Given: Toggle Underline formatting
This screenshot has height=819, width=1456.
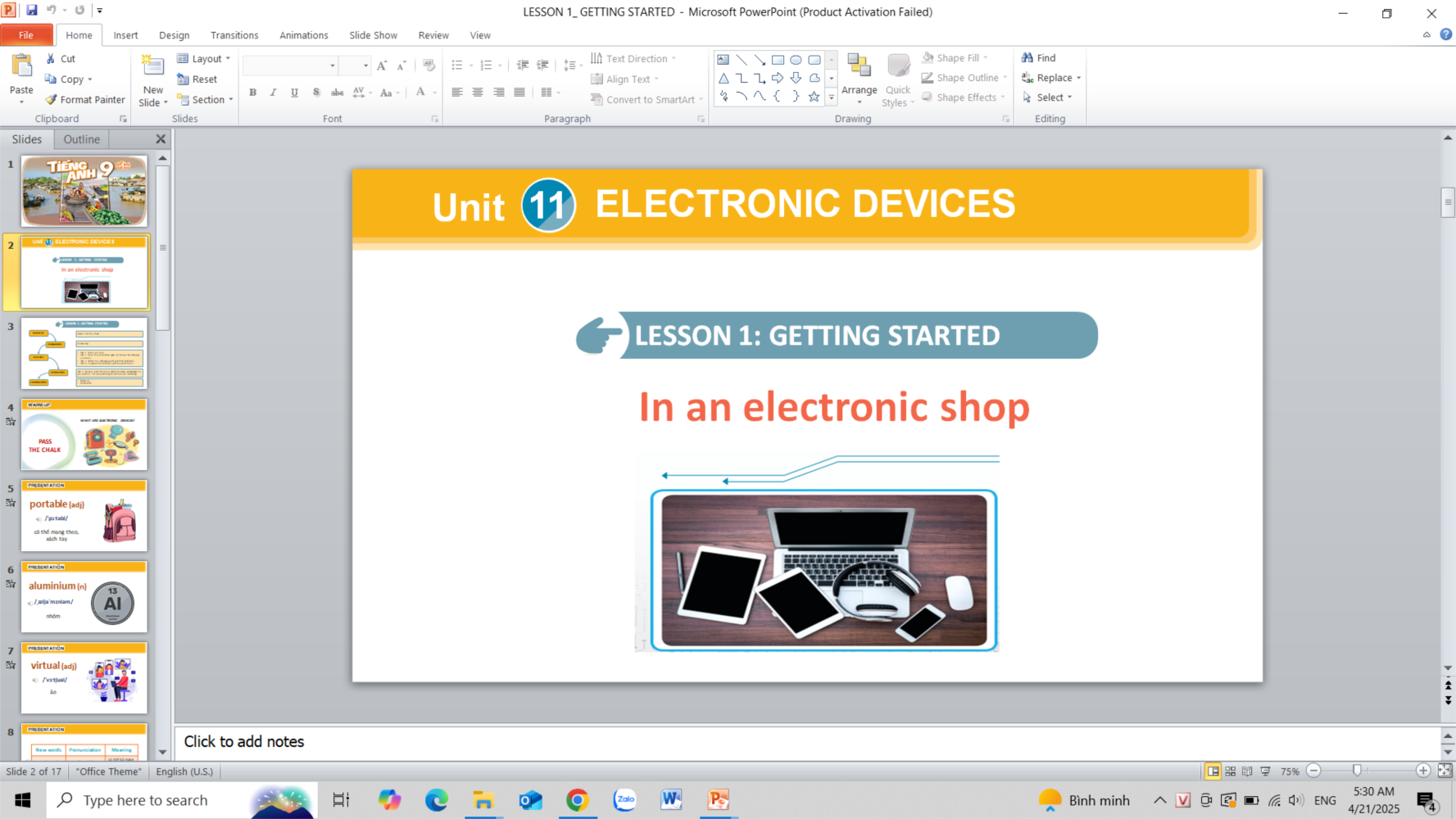Looking at the screenshot, I should click(294, 93).
